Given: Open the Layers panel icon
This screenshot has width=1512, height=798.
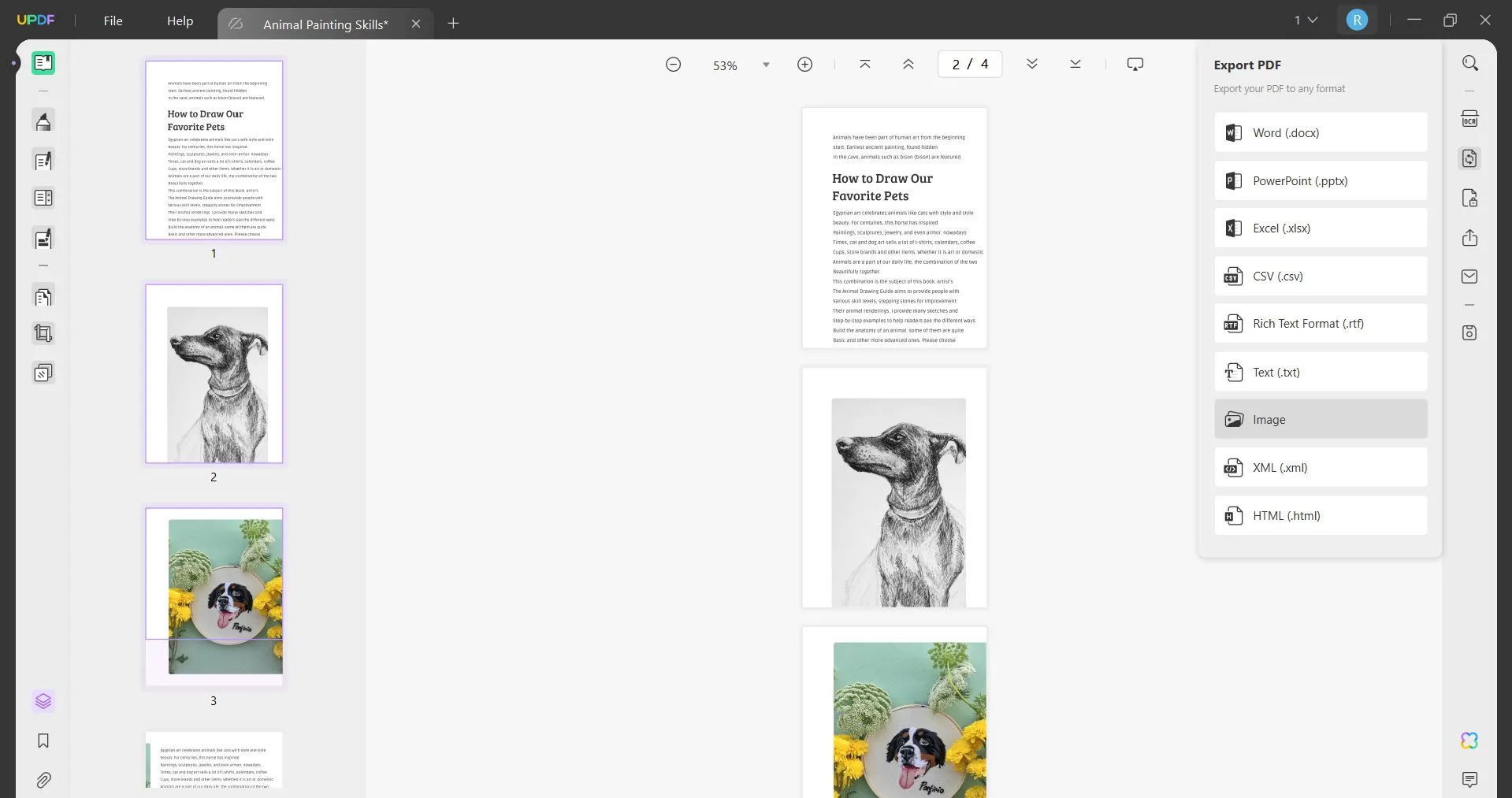Looking at the screenshot, I should pyautogui.click(x=43, y=701).
